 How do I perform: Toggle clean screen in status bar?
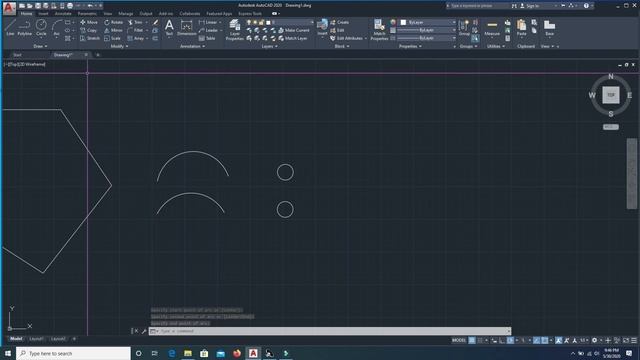coord(626,340)
